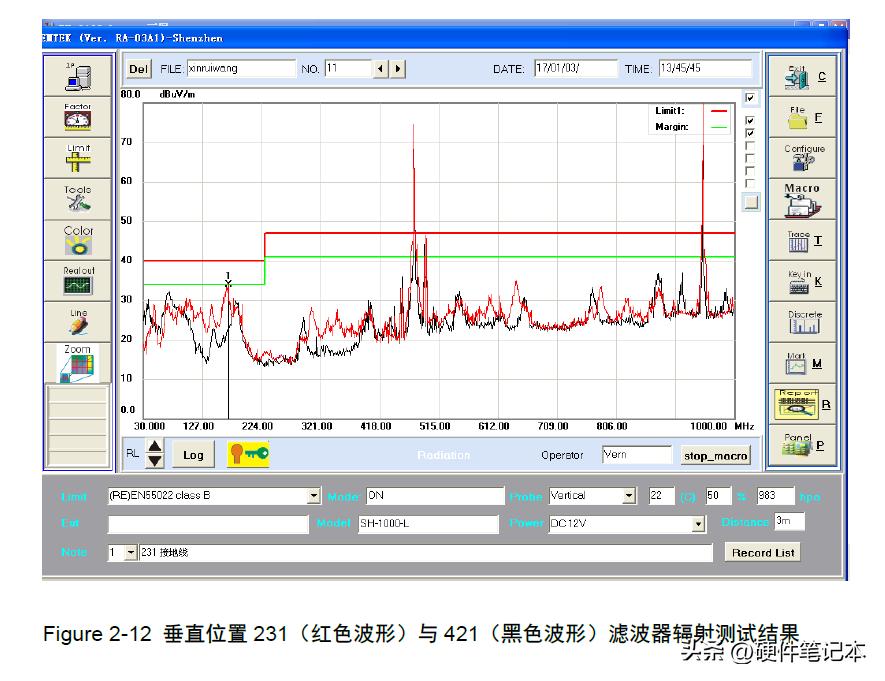Click the Key In keyboard icon

coord(802,282)
